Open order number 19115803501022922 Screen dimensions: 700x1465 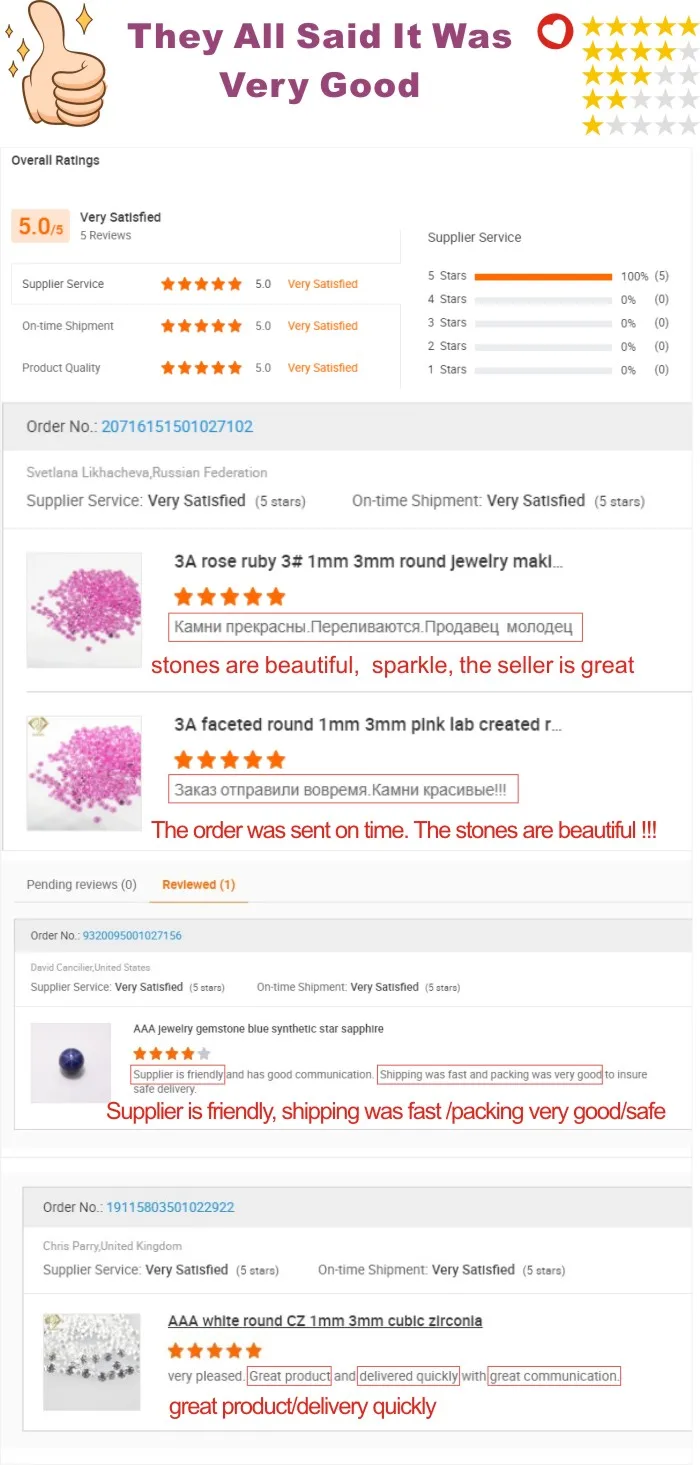point(169,1207)
